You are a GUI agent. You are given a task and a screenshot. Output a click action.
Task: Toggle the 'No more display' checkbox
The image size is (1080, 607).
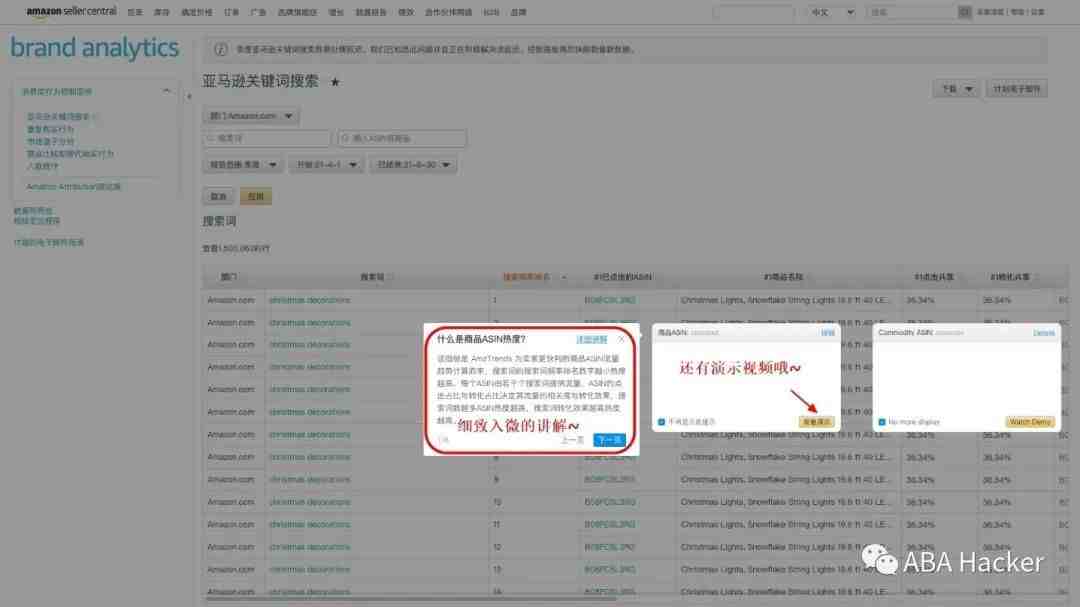click(882, 422)
